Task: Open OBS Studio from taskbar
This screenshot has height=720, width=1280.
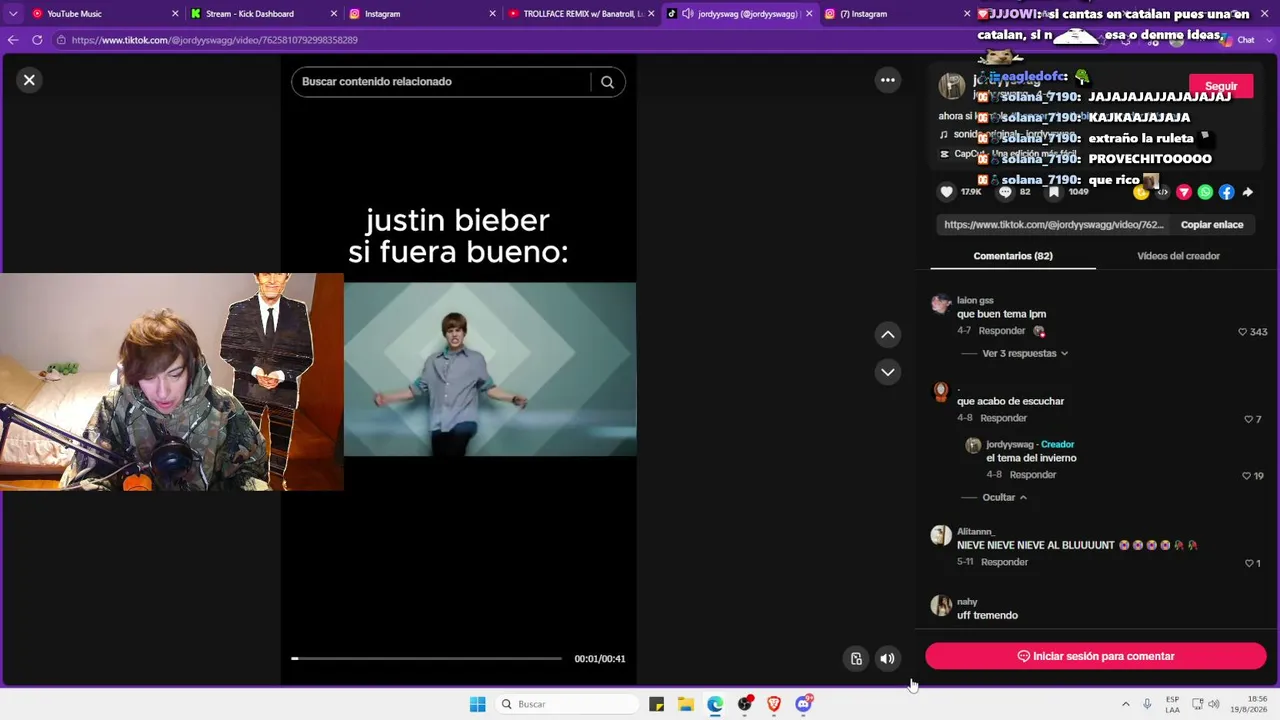Action: click(x=744, y=704)
